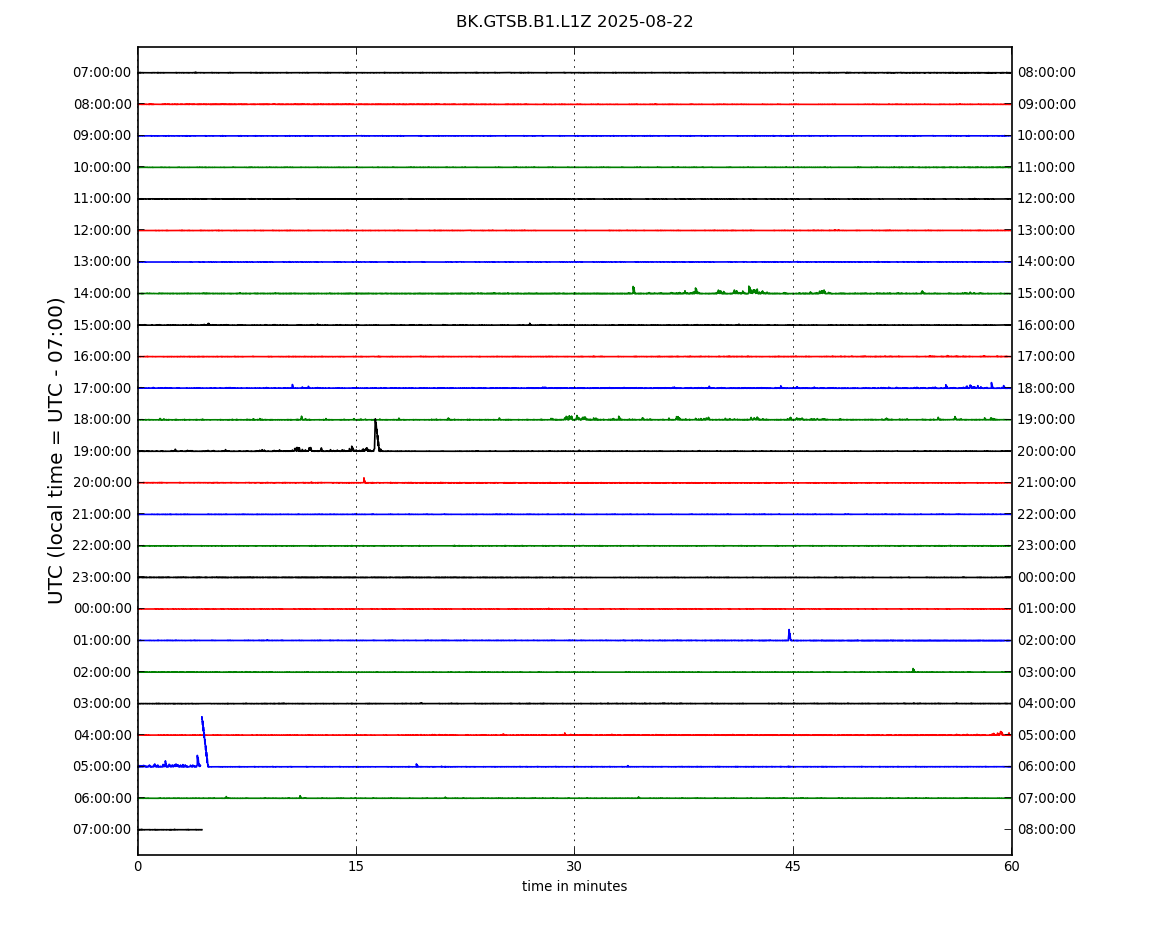Click the right axis label 18:00:00
This screenshot has height=950, width=1150.
coord(1047,388)
